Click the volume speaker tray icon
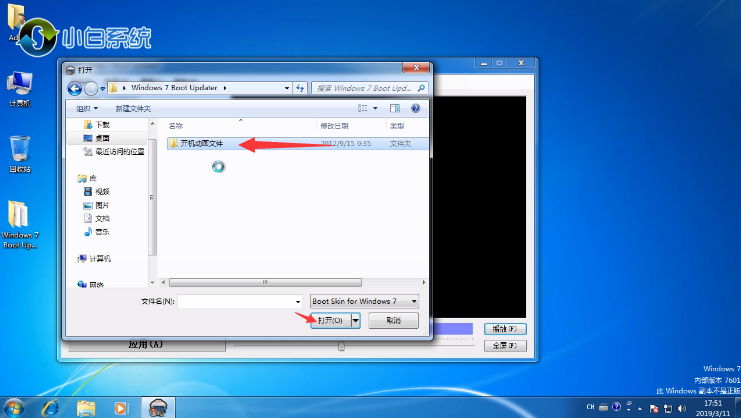Viewport: 741px width, 418px height. click(x=681, y=408)
